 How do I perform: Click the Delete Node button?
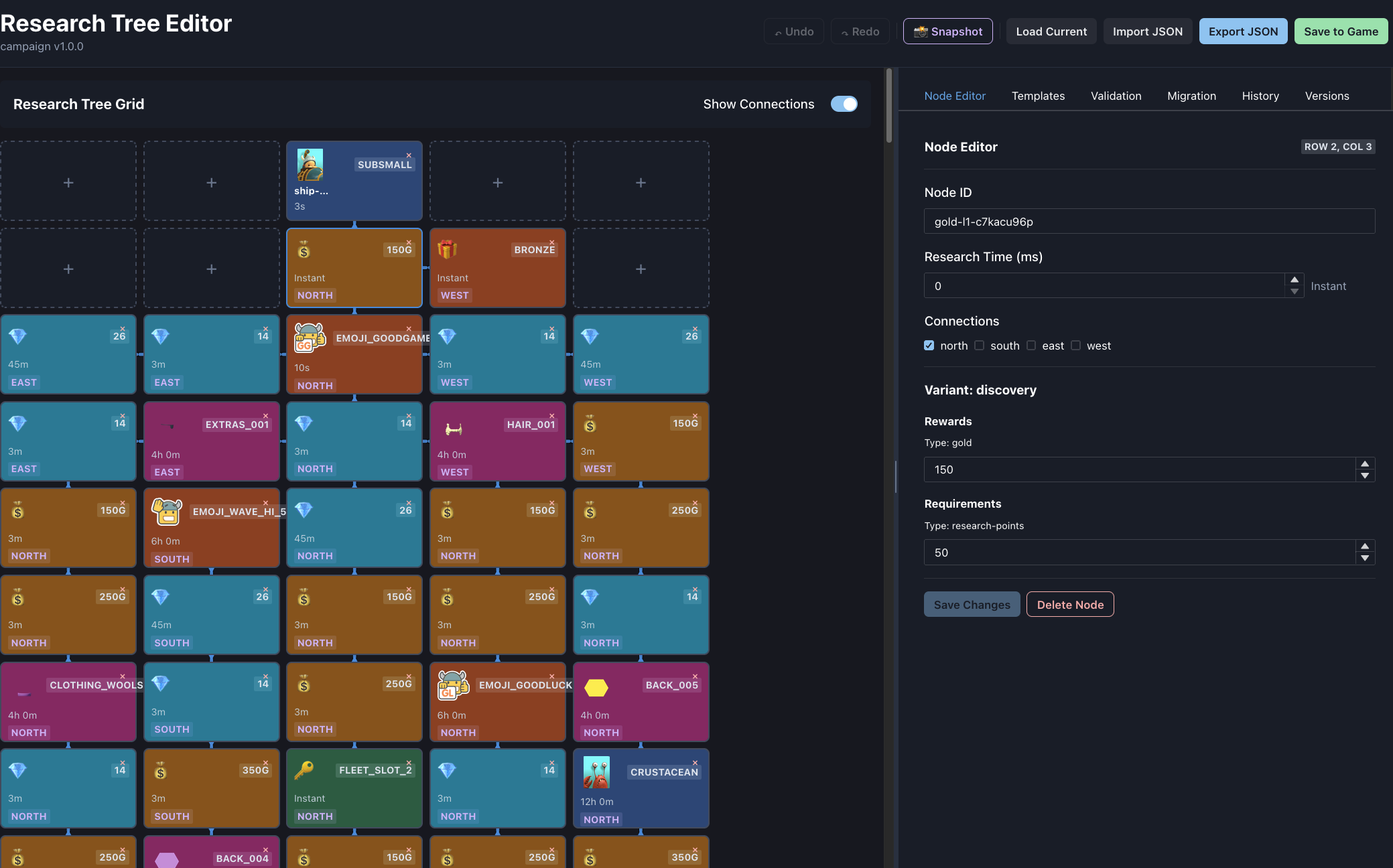(1070, 605)
